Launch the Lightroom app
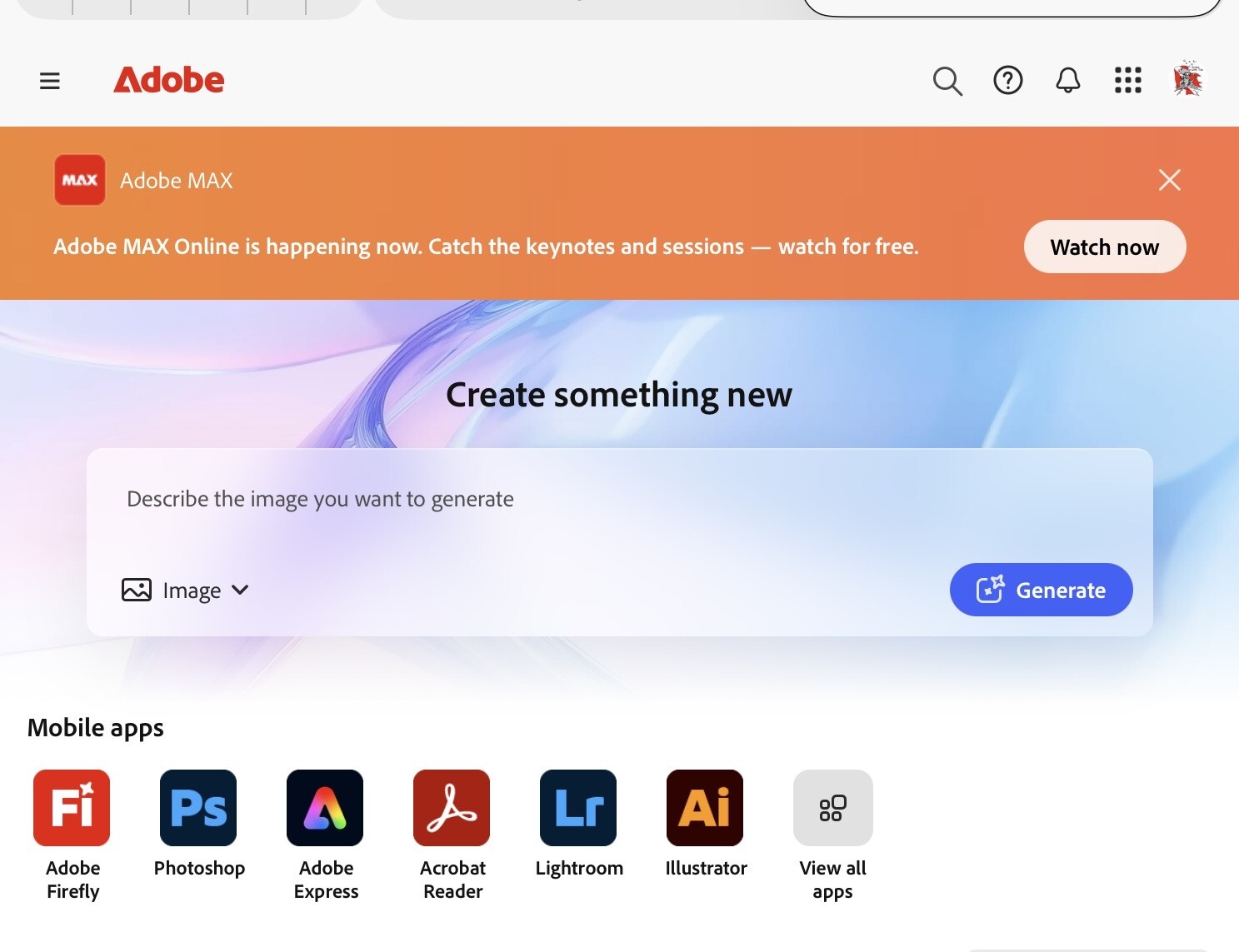The width and height of the screenshot is (1239, 952). 578,808
